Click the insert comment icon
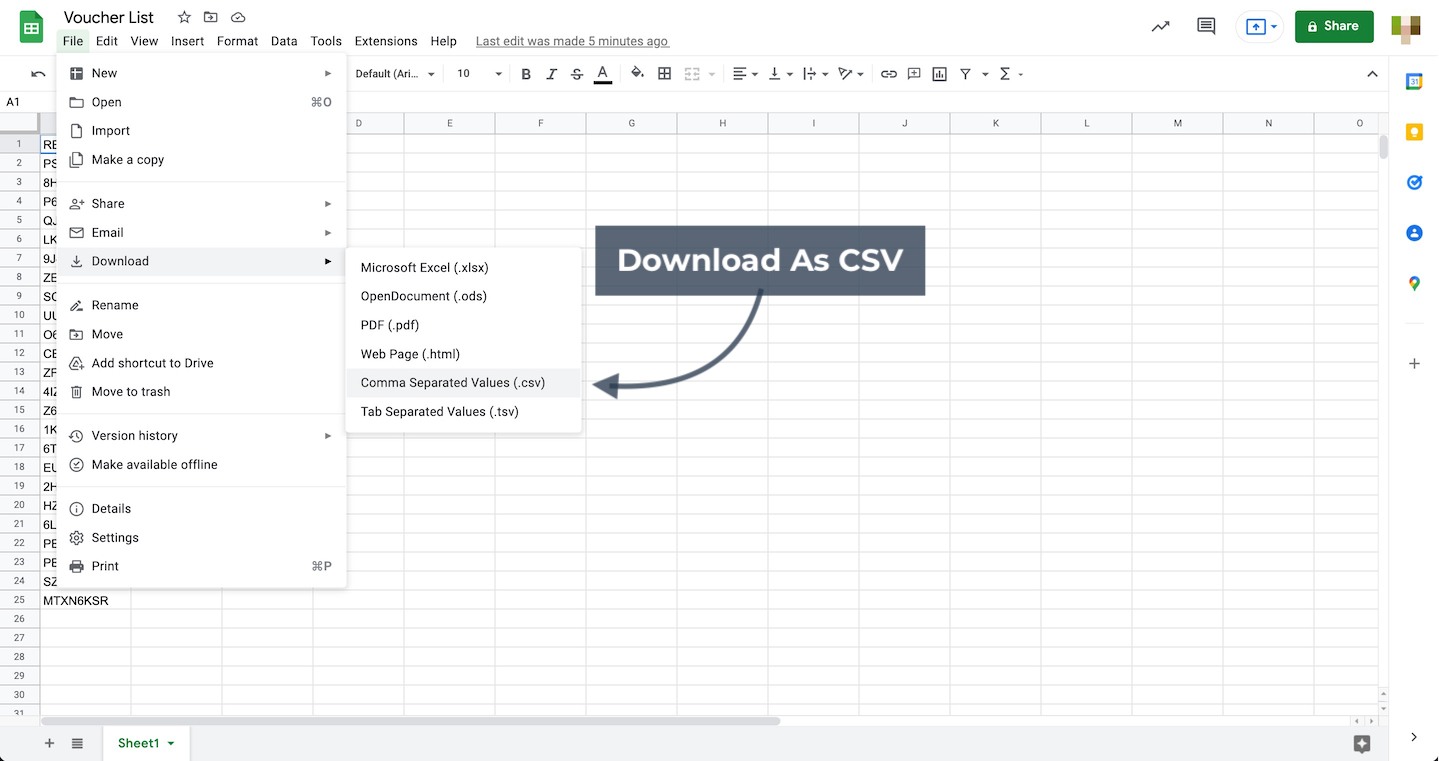Image resolution: width=1439 pixels, height=761 pixels. pyautogui.click(x=914, y=74)
